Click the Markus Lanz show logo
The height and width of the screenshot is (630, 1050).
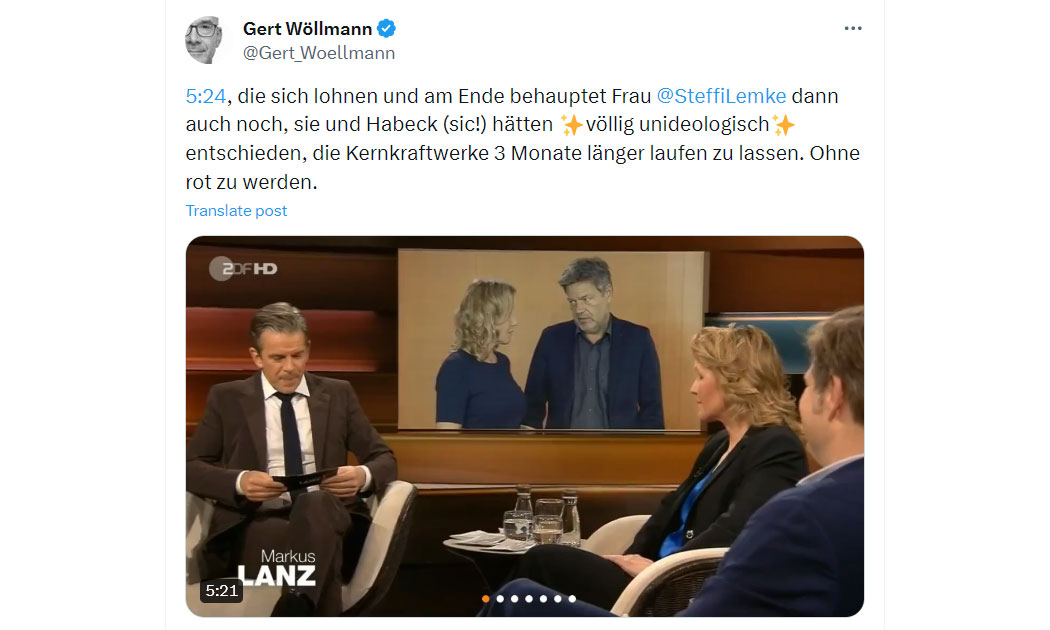click(x=277, y=568)
